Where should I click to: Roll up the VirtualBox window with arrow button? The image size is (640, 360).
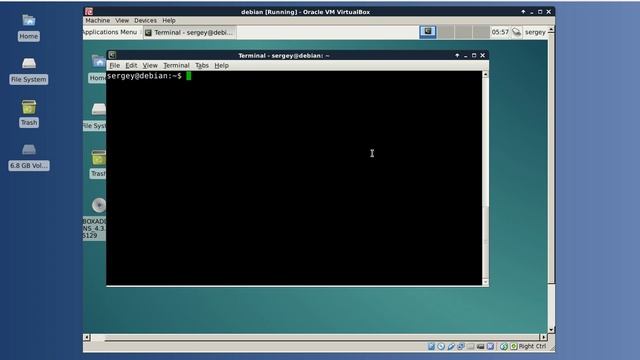click(523, 12)
